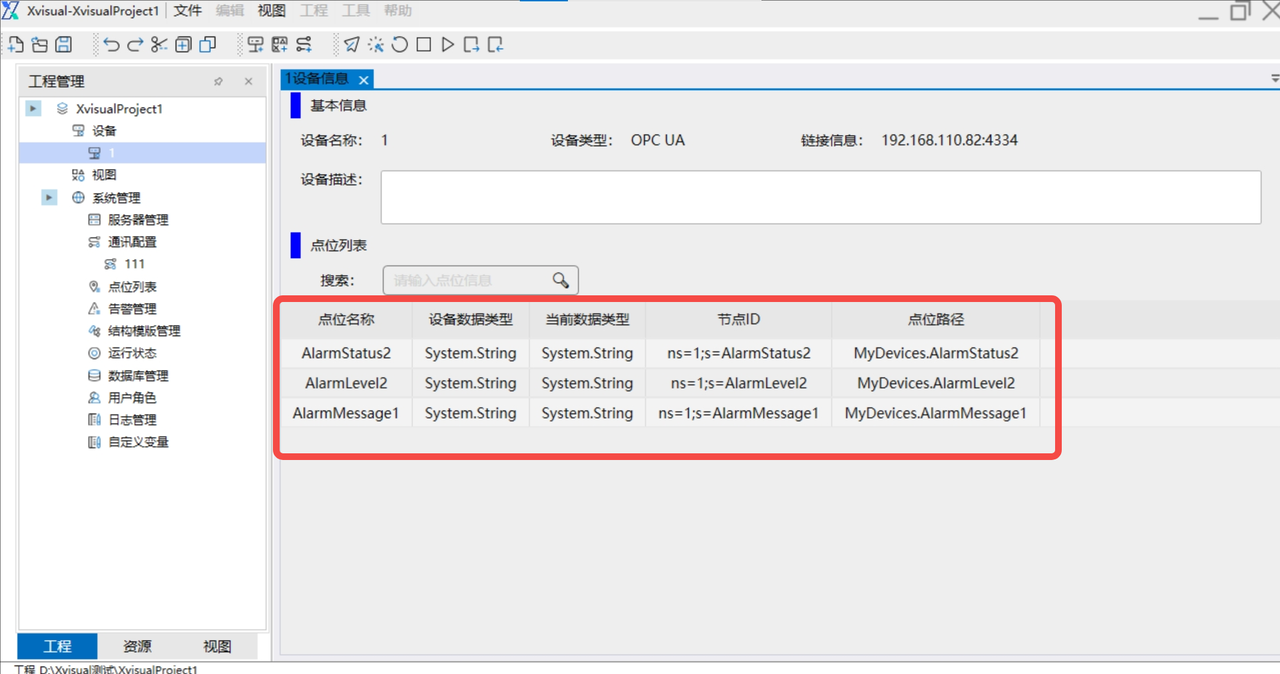The height and width of the screenshot is (674, 1280).
Task: Click the import icon with left arrow
Action: click(495, 44)
